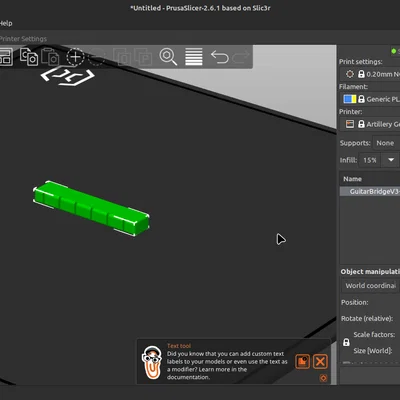
Task: Click the Position: label
Action: coord(355,302)
